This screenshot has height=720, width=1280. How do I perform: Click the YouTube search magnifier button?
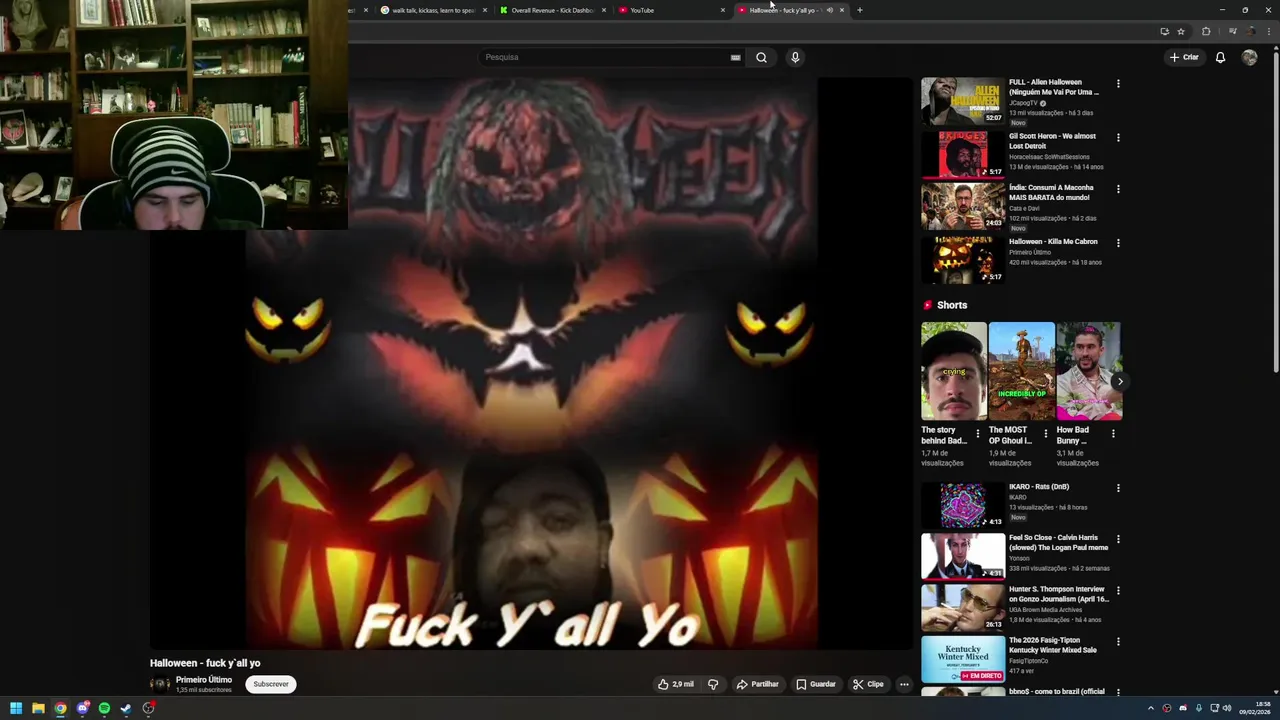(761, 57)
